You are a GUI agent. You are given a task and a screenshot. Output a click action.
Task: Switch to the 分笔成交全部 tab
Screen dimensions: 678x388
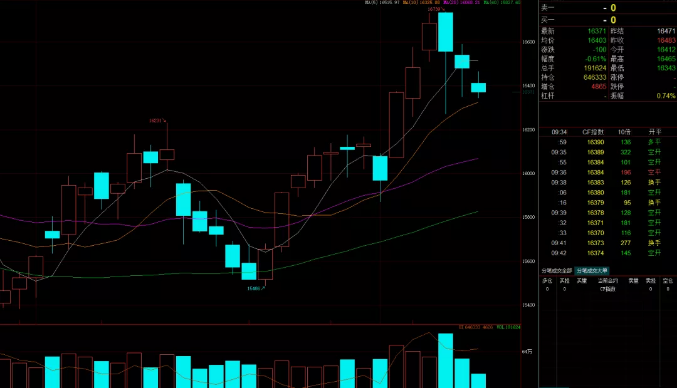(x=556, y=271)
